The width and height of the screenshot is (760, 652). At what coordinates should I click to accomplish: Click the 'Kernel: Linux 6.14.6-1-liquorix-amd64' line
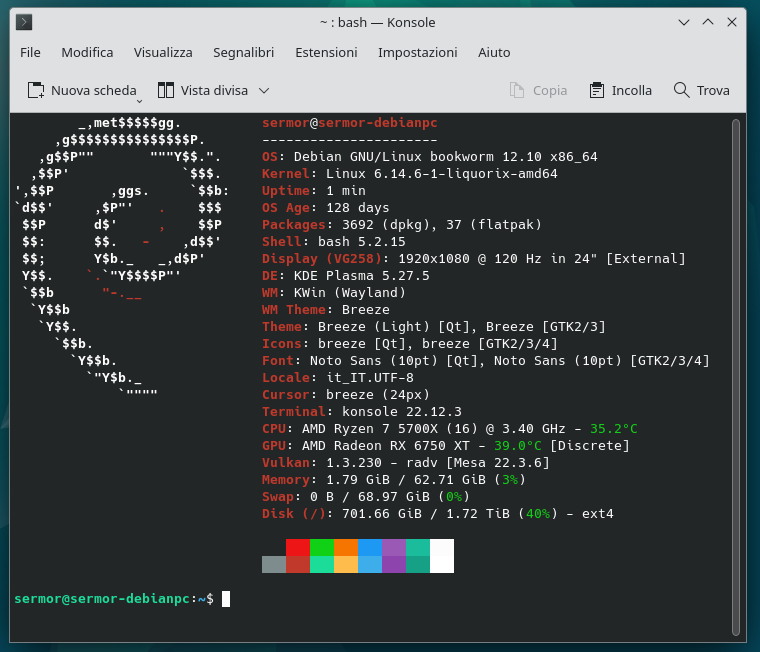tap(410, 174)
